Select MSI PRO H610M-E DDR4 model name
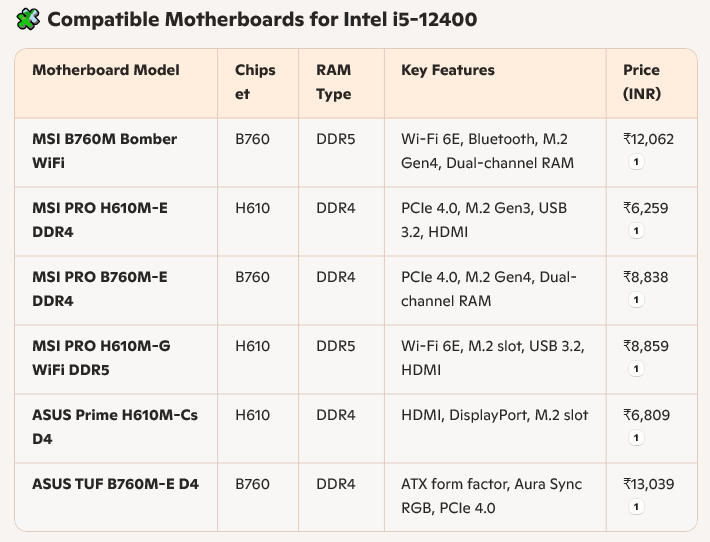Viewport: 710px width, 542px height. point(100,220)
